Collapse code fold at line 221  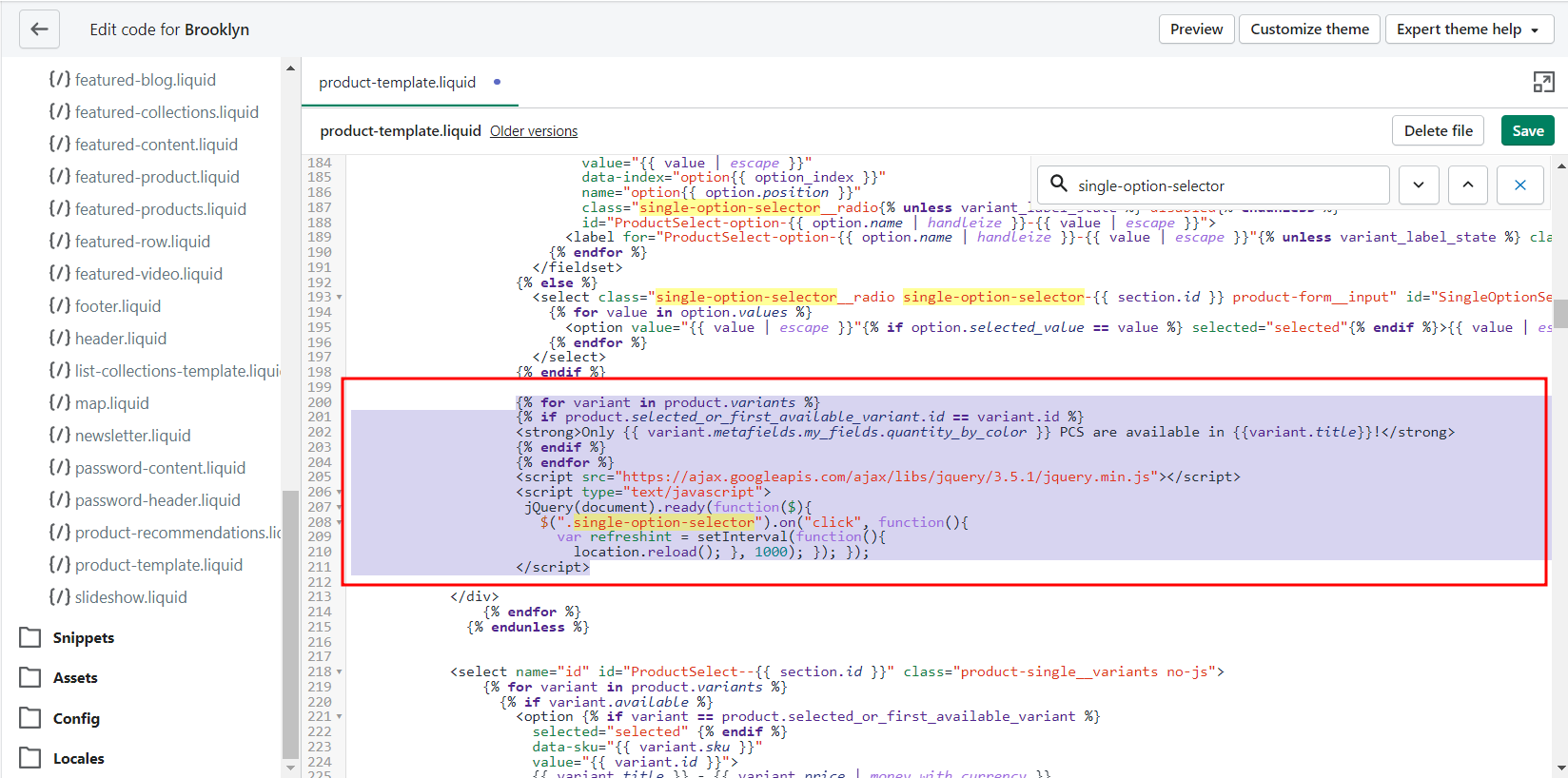click(x=339, y=717)
